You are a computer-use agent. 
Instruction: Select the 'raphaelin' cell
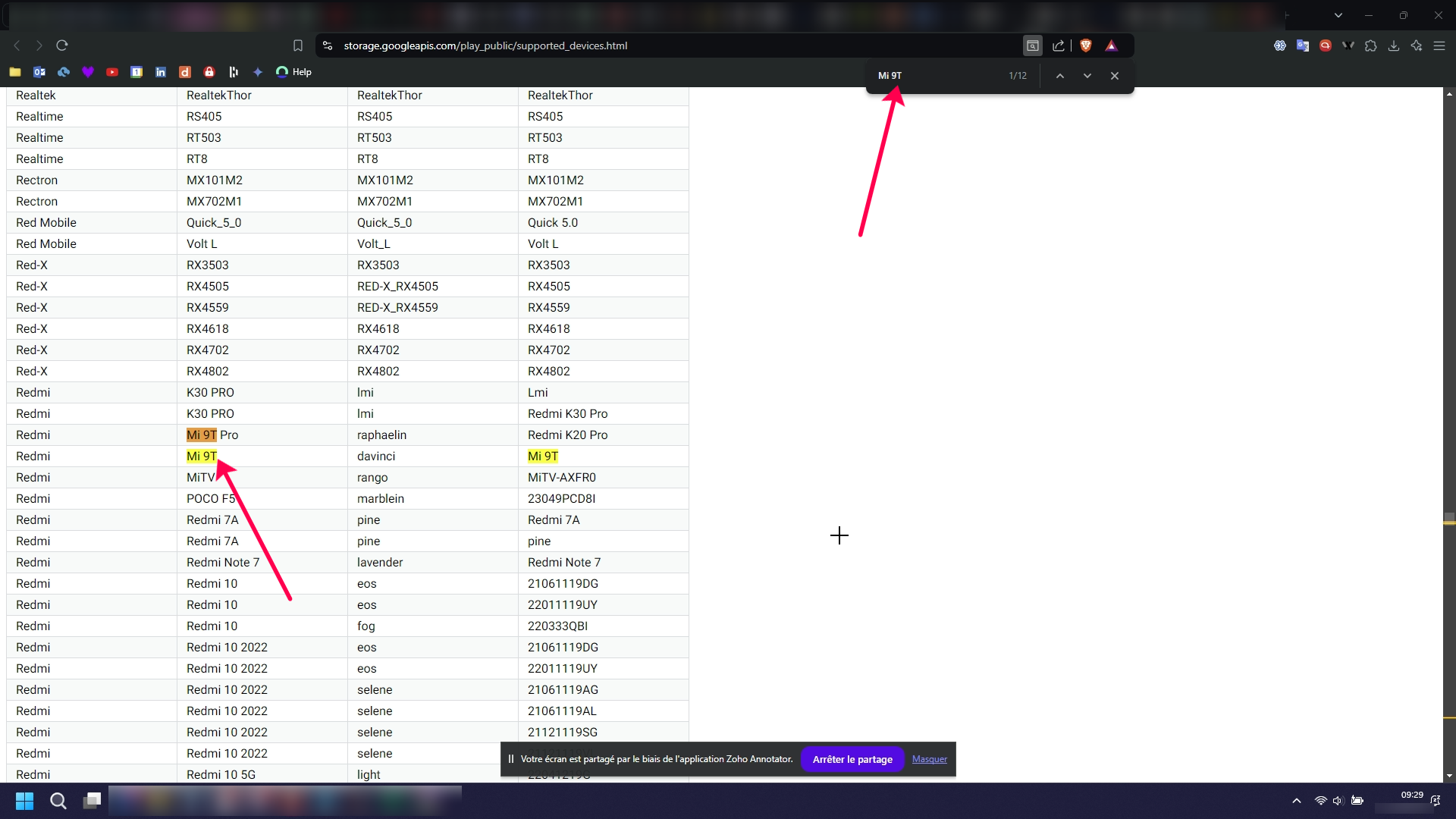pos(432,435)
